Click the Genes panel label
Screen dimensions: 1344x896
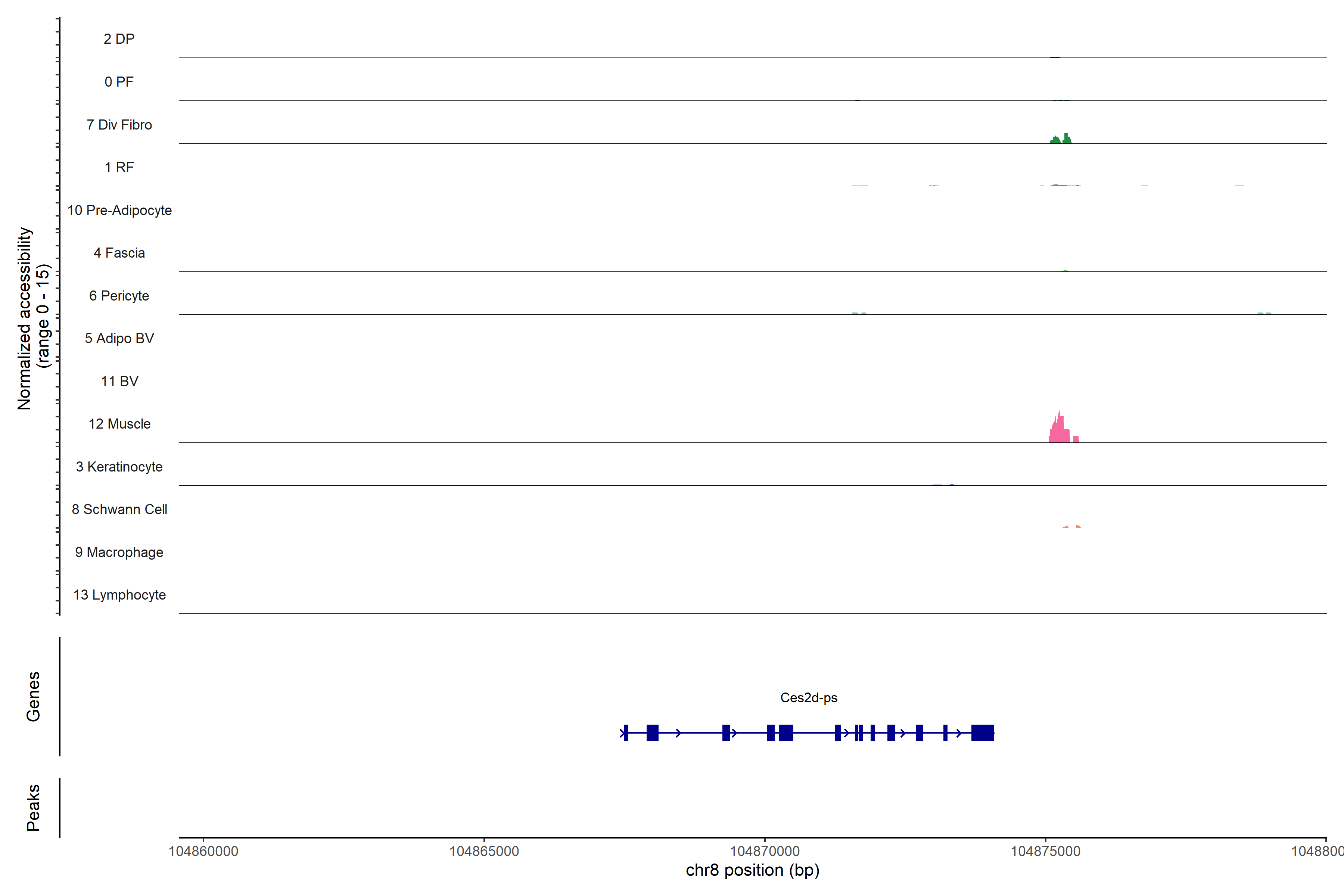point(33,697)
